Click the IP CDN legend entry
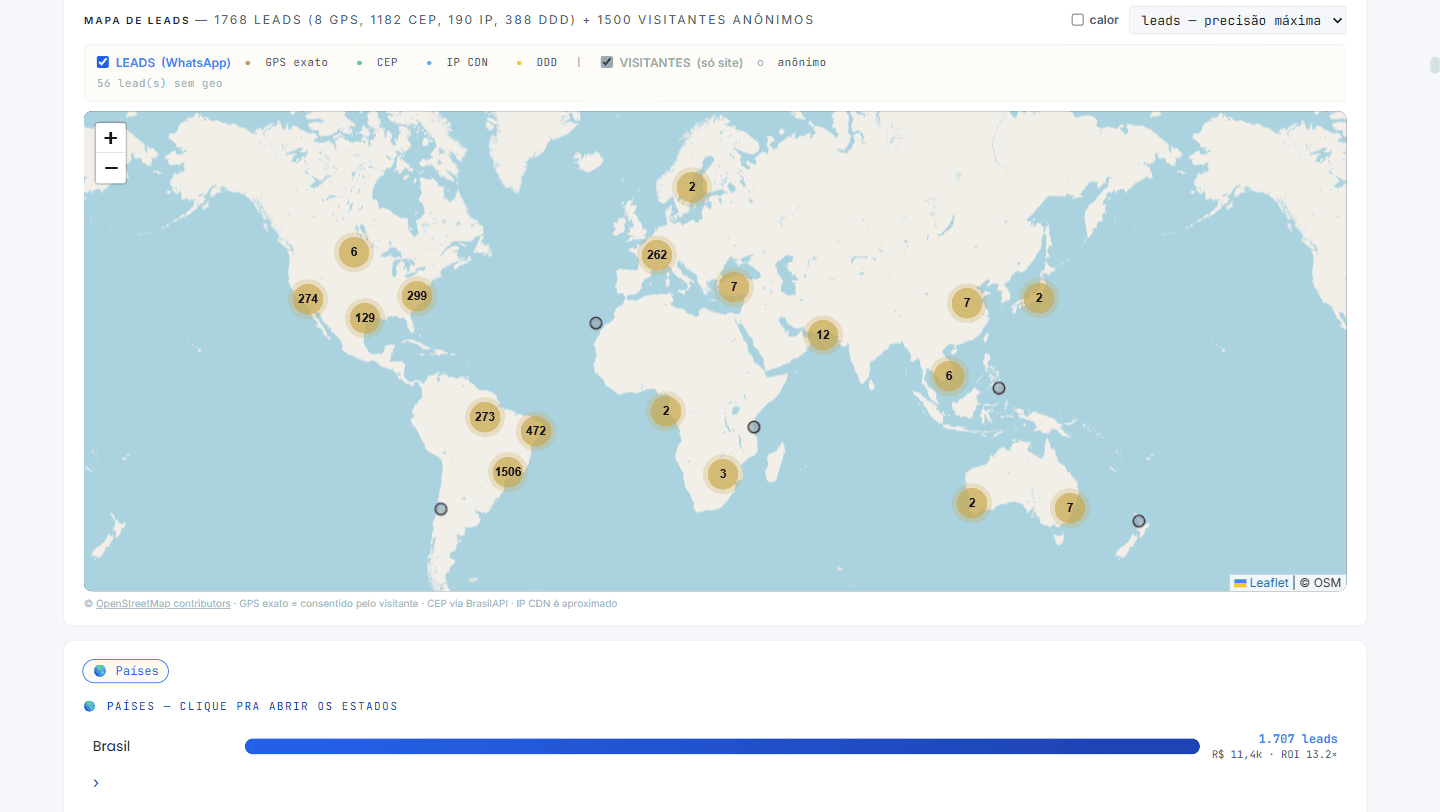Screen dimensions: 1440x812 (458, 62)
